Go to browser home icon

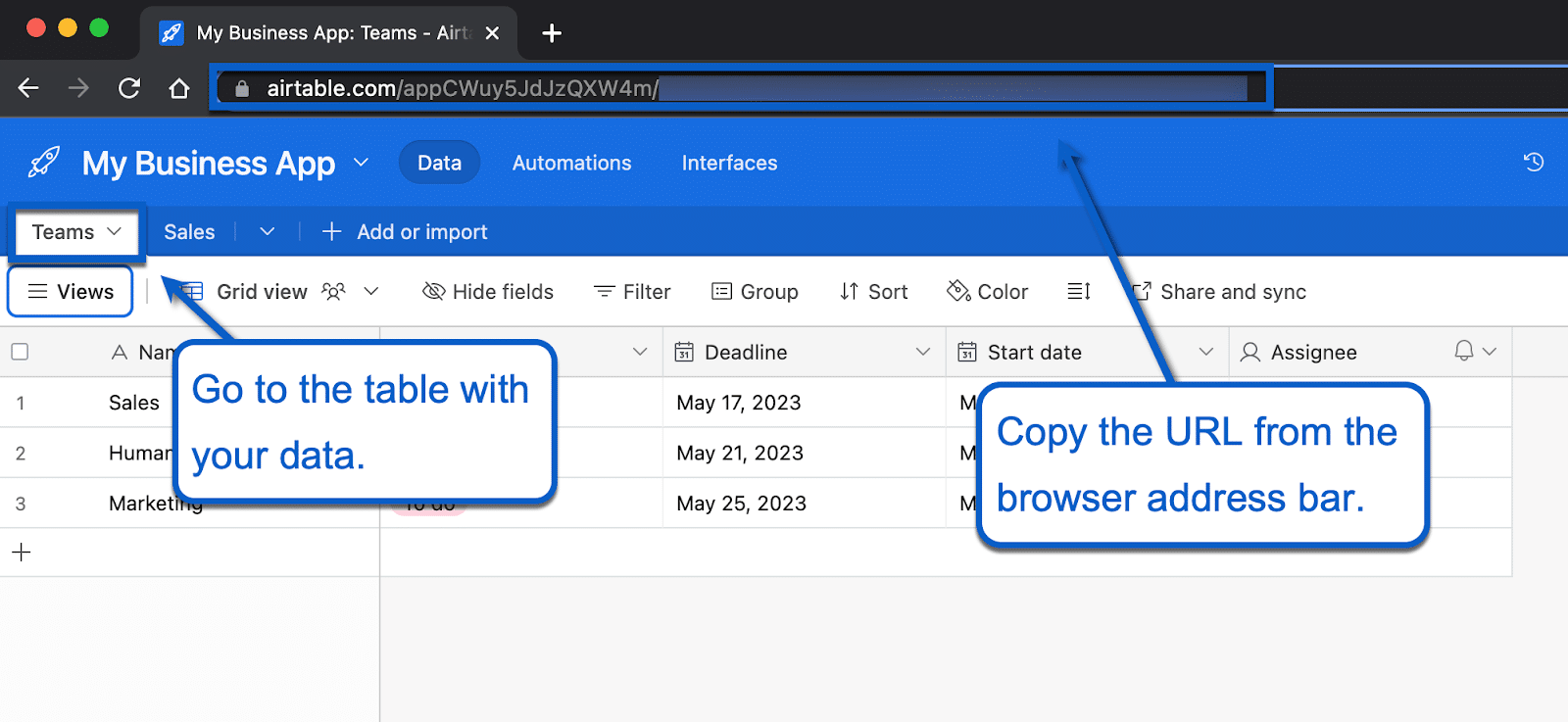[x=178, y=88]
